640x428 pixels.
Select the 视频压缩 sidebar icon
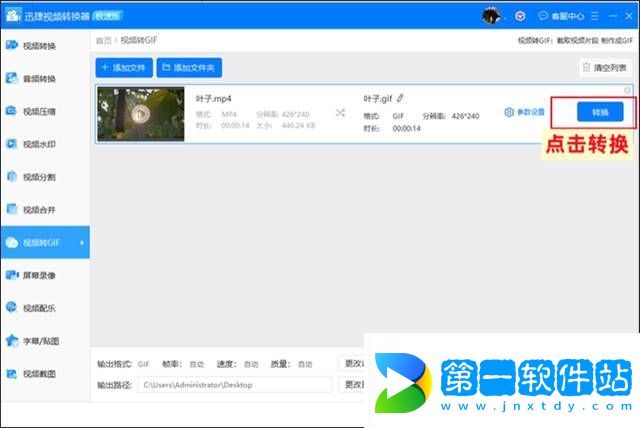click(11, 111)
